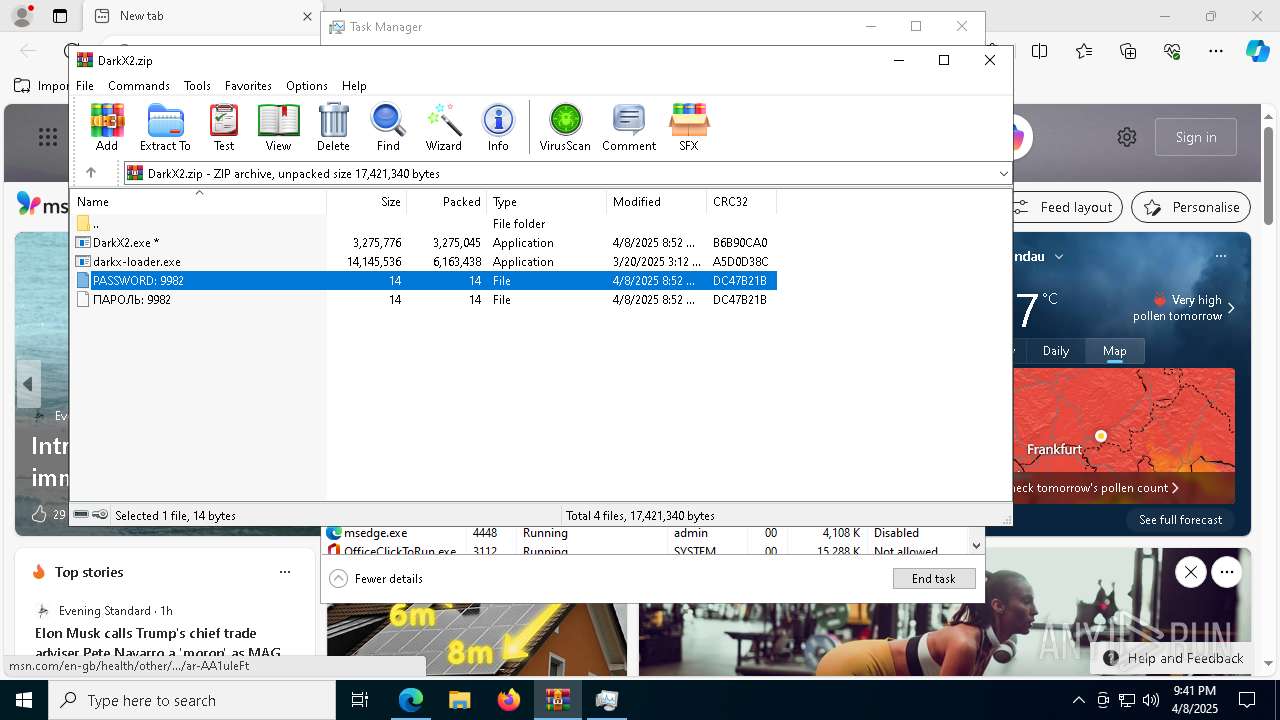Go up one folder level arrow
The width and height of the screenshot is (1280, 720).
[x=91, y=173]
